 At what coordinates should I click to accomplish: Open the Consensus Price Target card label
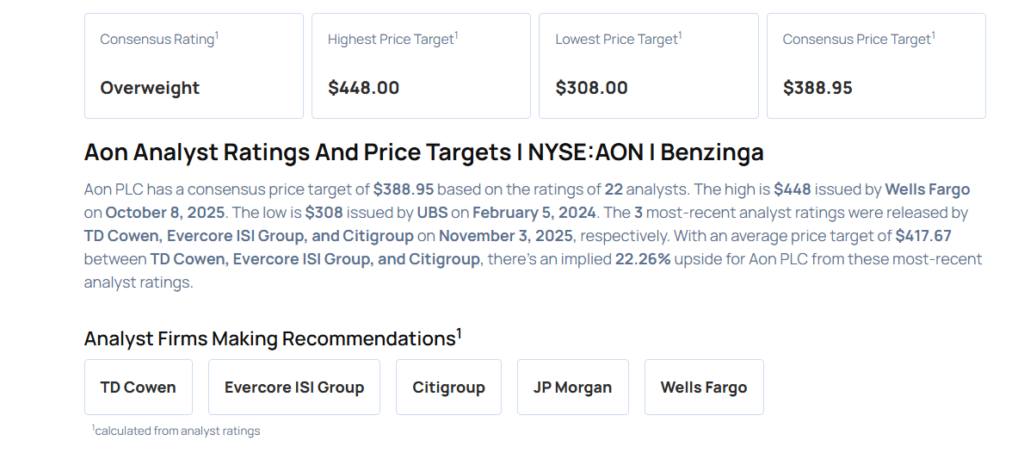(858, 39)
